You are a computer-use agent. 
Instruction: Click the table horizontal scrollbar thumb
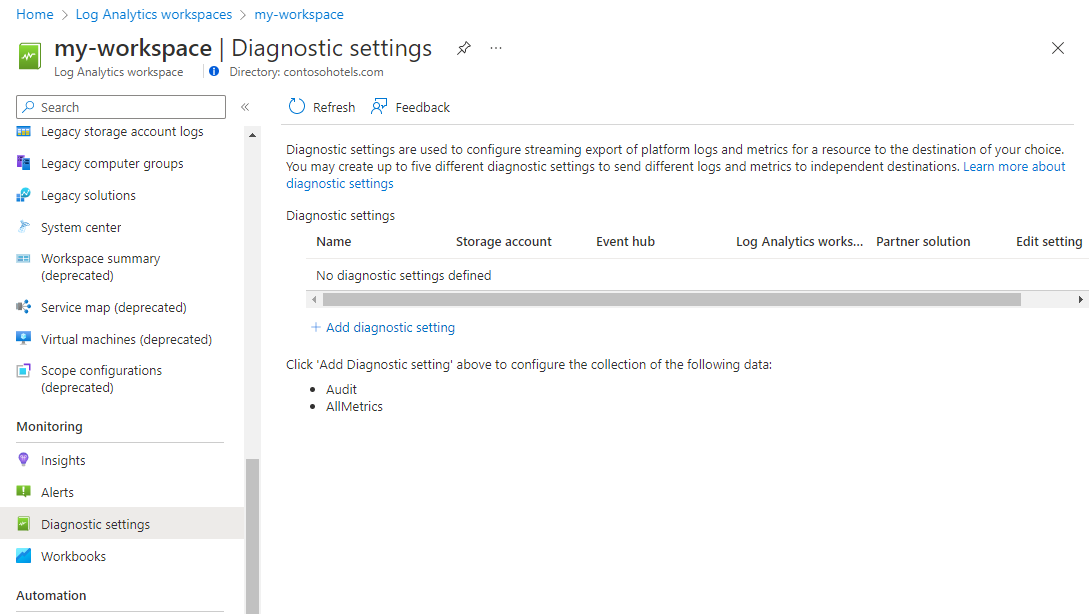(x=672, y=299)
